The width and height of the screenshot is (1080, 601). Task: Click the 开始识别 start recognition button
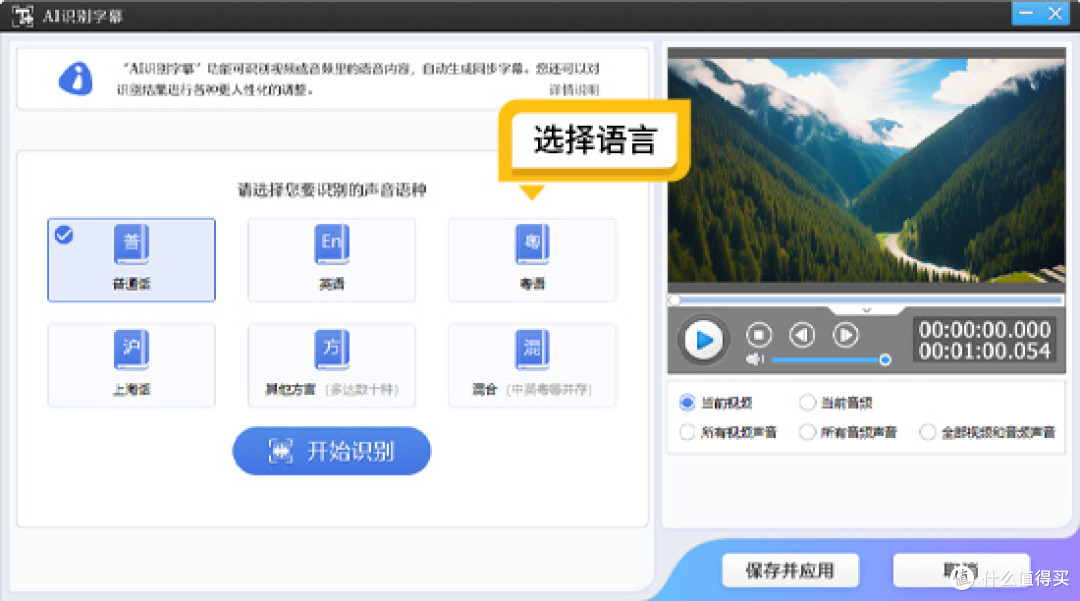tap(331, 451)
